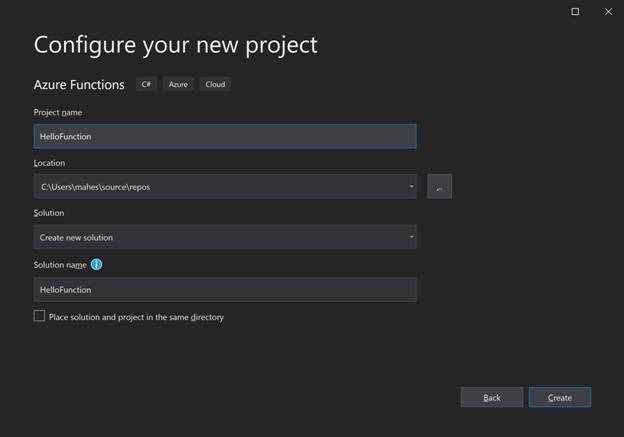Click the C# tag
Viewport: 624px width, 437px height.
(x=146, y=84)
